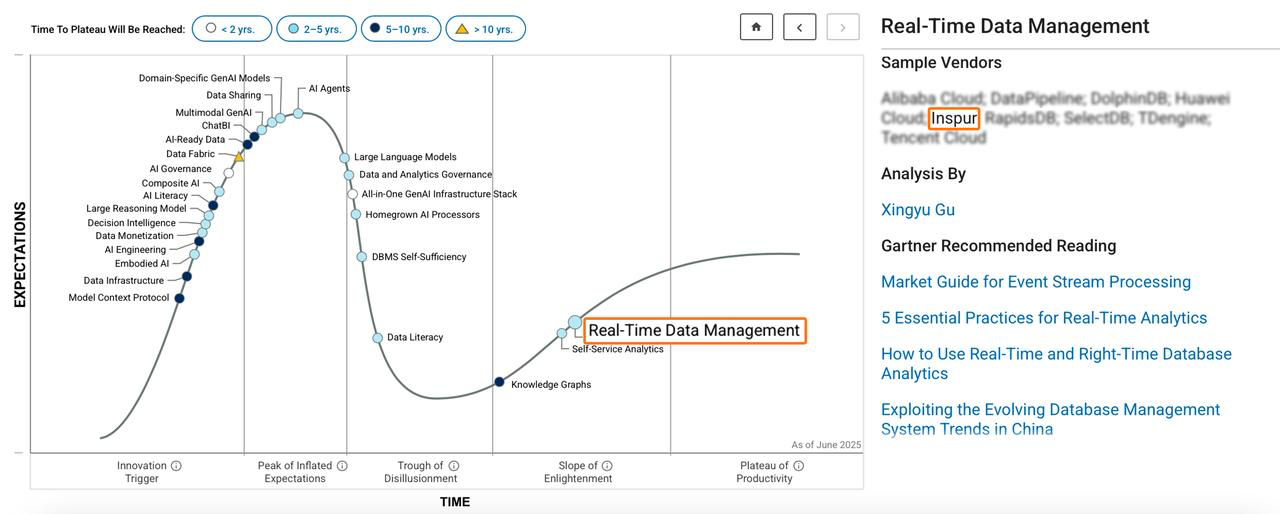Open Innovation Trigger info icon
Viewport: 1280px width, 514px height.
click(x=176, y=466)
